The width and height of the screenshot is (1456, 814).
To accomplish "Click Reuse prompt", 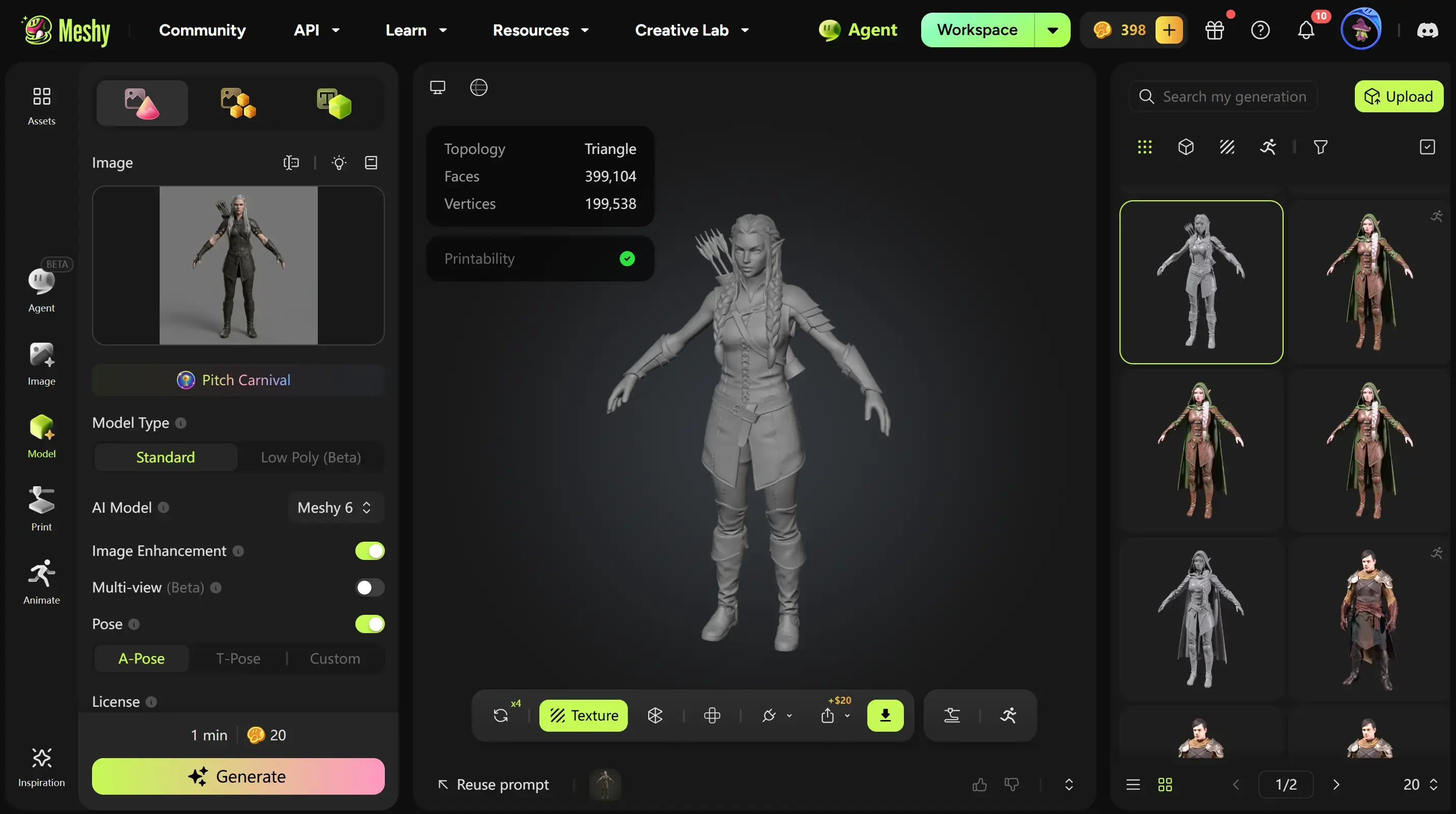I will coord(493,784).
